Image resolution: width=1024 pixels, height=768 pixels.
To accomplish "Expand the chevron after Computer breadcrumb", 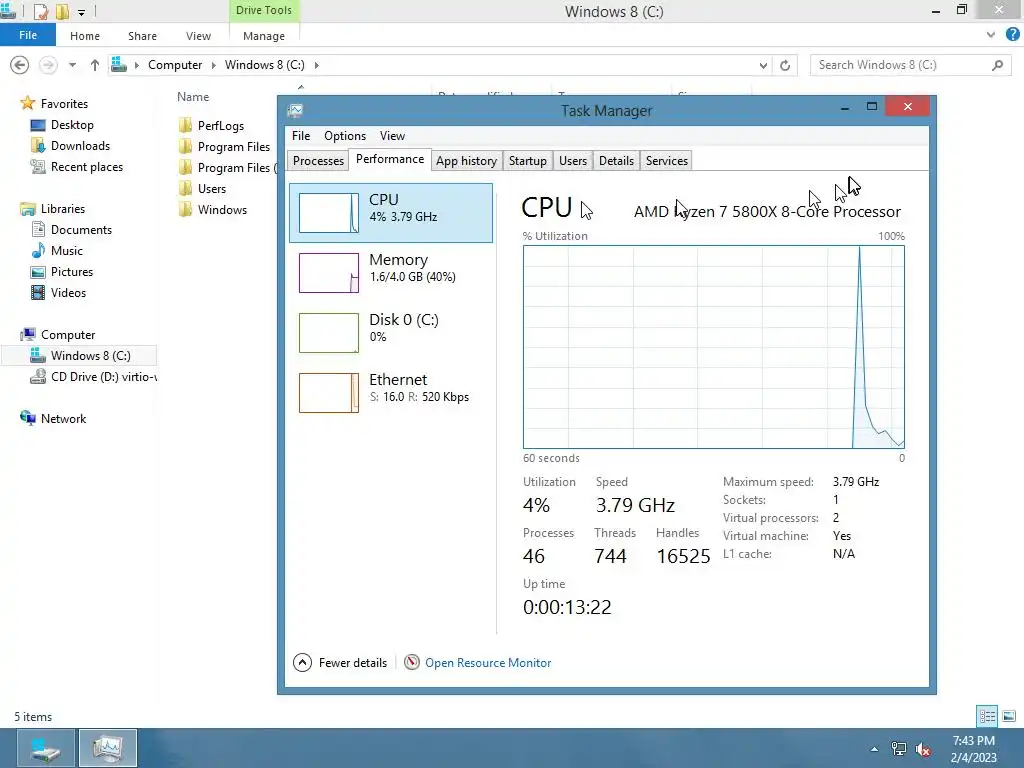I will [214, 65].
